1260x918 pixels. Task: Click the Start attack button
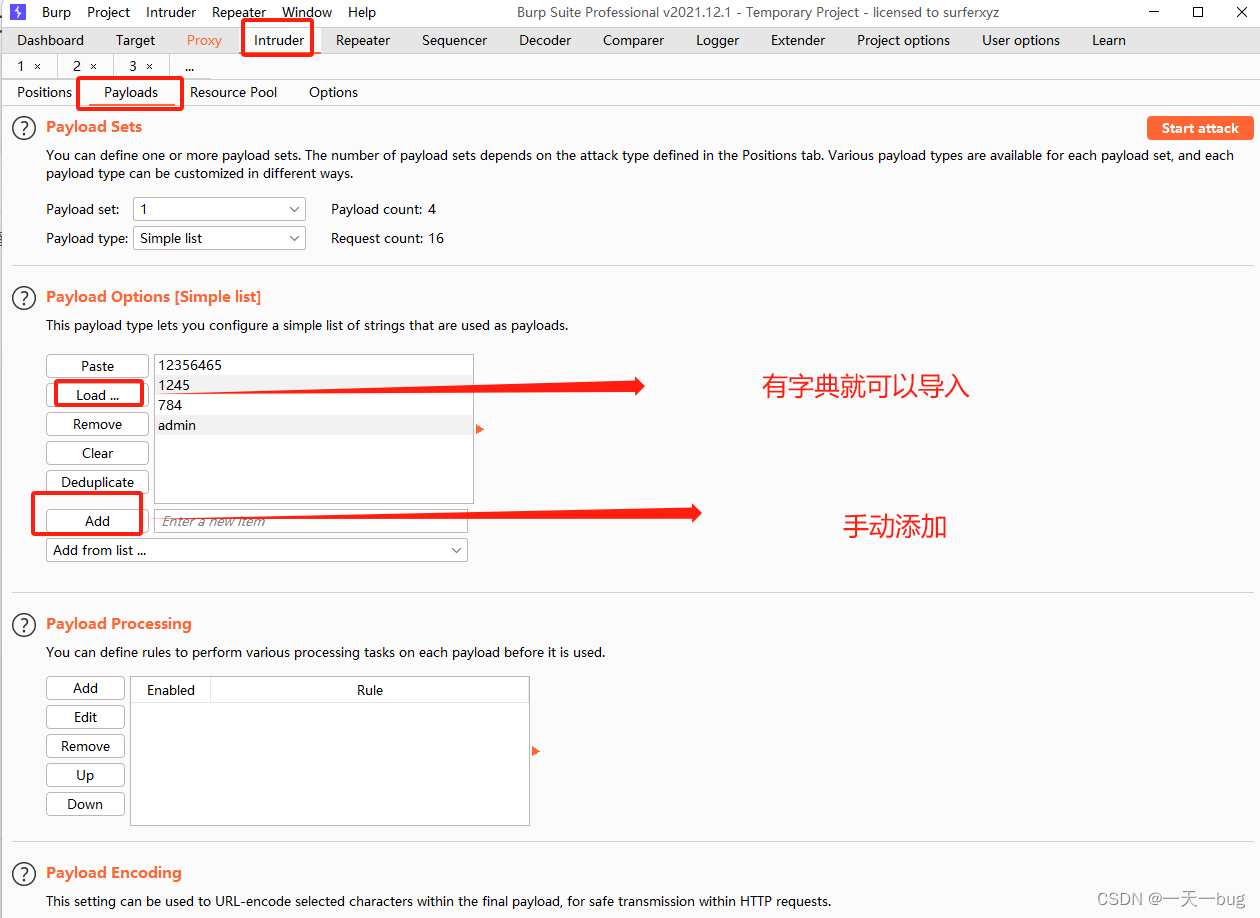click(x=1200, y=128)
